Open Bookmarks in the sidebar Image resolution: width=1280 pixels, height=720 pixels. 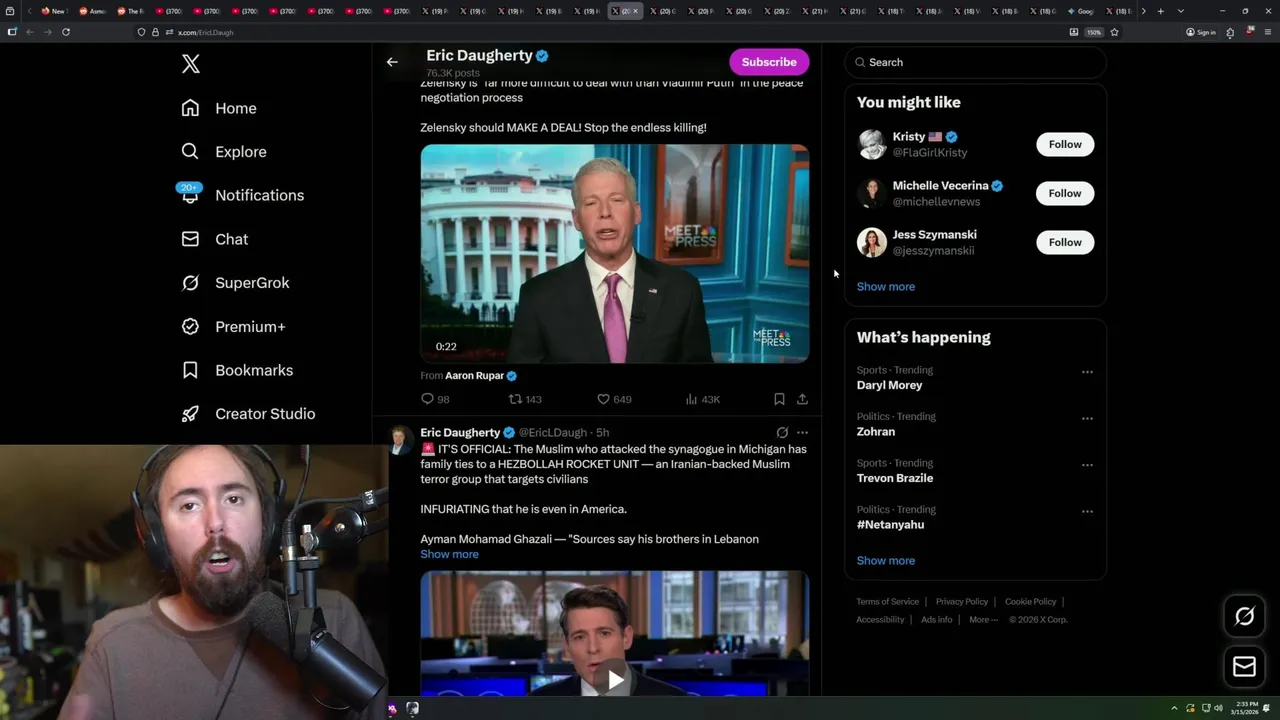[238, 370]
